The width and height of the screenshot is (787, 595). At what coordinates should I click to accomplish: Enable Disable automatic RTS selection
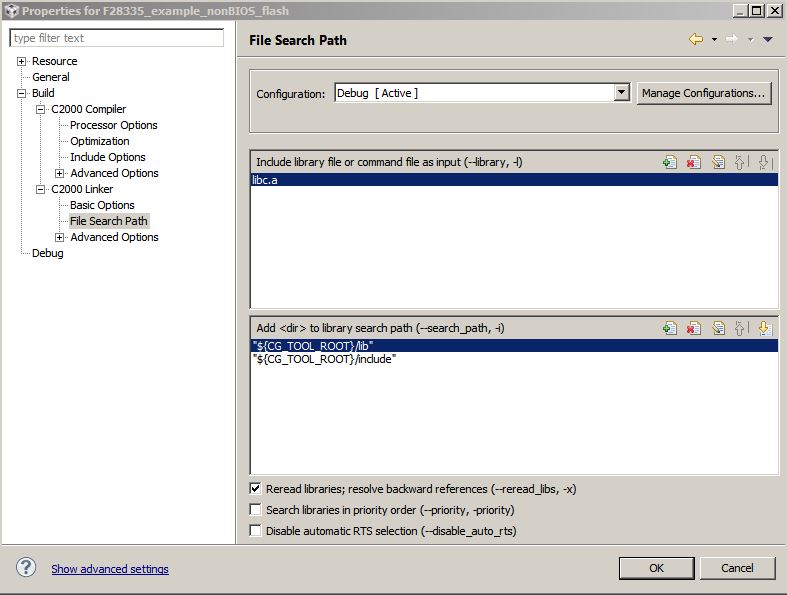coord(255,531)
